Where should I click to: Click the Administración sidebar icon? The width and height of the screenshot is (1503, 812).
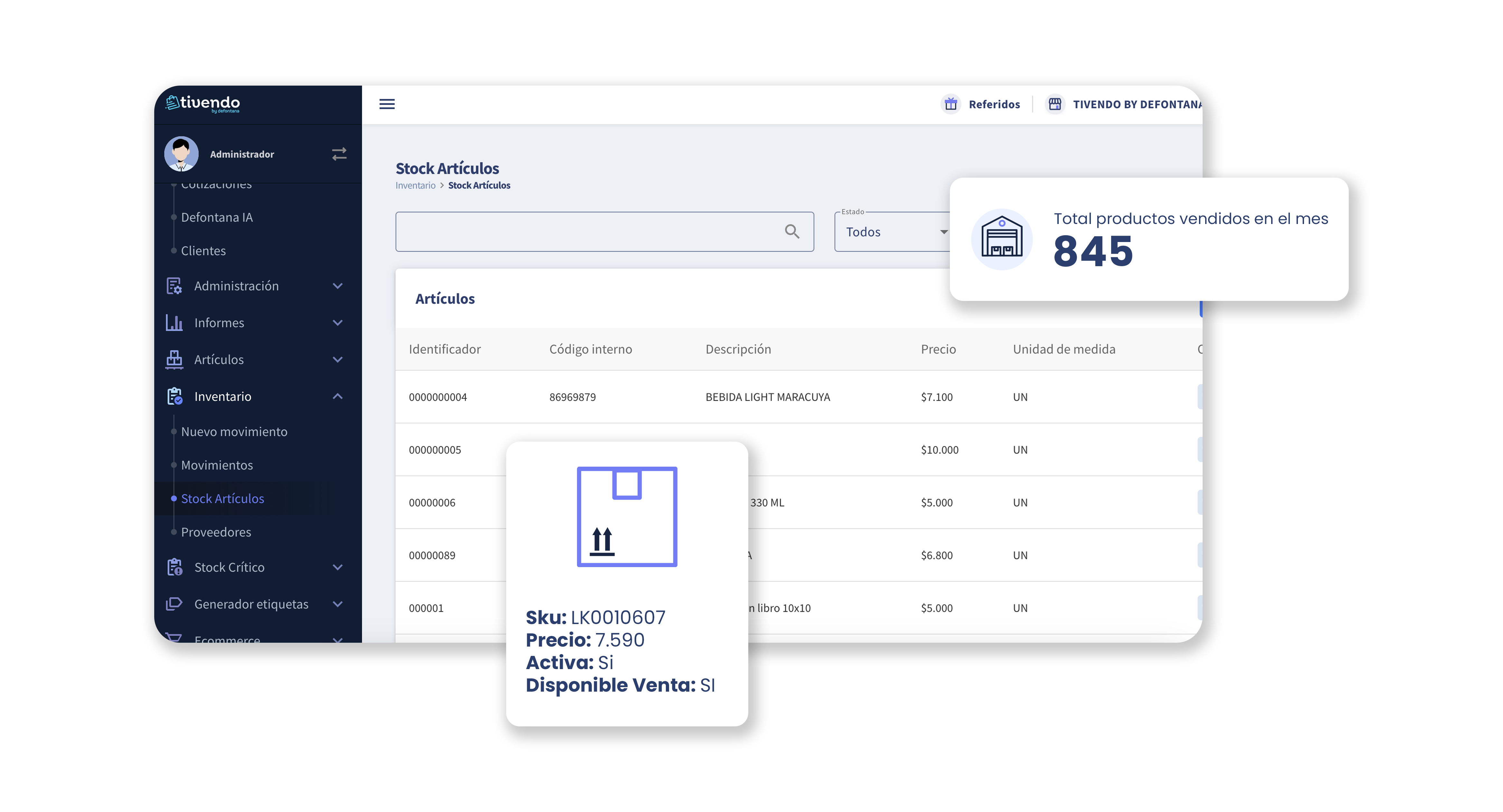[174, 286]
